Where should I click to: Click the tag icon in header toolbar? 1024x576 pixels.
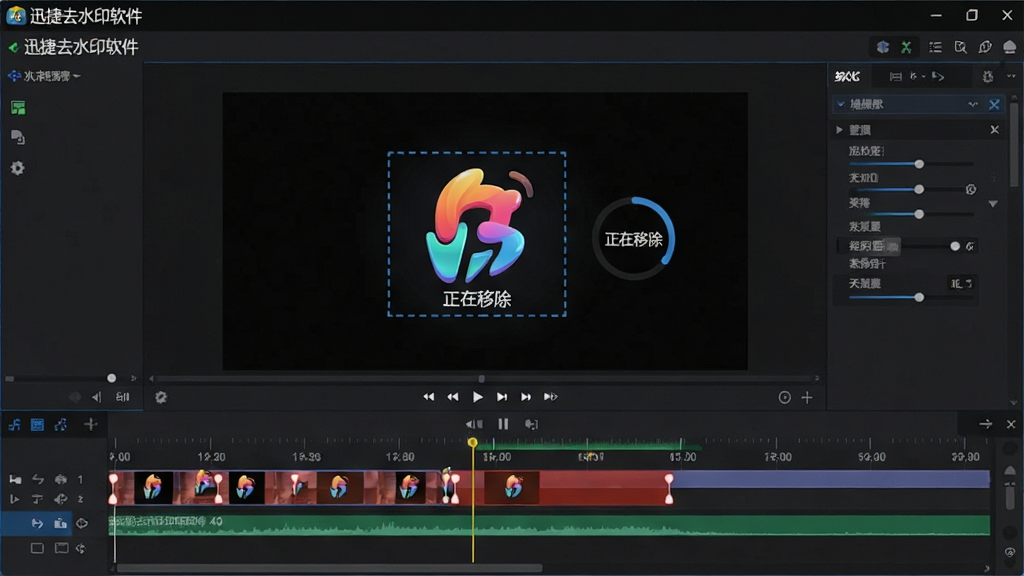985,47
